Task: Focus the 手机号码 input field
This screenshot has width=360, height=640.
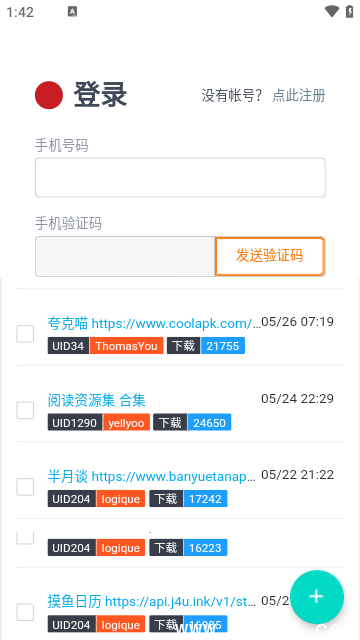Action: point(180,178)
